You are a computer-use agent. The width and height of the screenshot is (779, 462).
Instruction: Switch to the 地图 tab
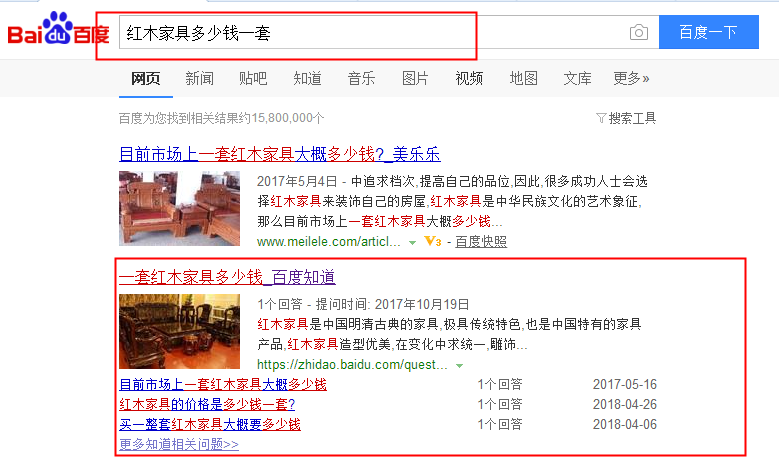pos(523,78)
